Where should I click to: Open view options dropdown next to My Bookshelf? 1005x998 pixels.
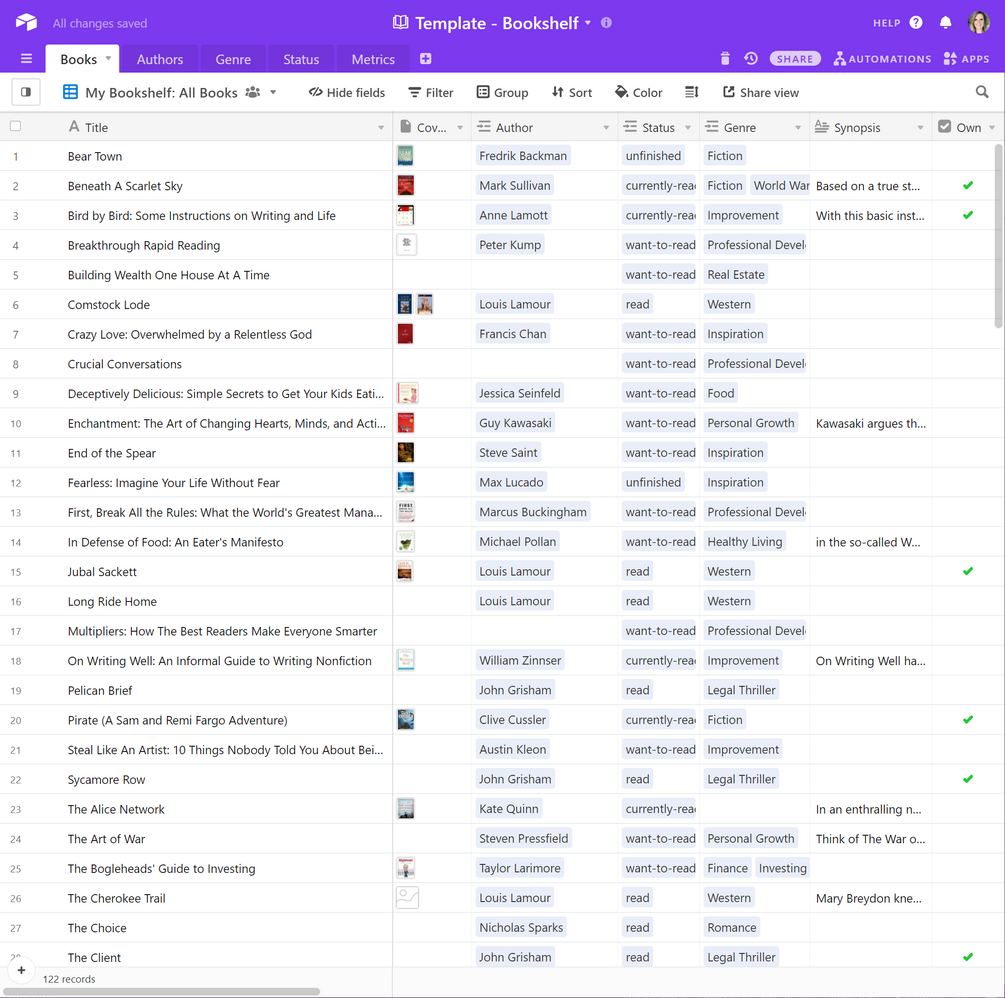pyautogui.click(x=273, y=92)
